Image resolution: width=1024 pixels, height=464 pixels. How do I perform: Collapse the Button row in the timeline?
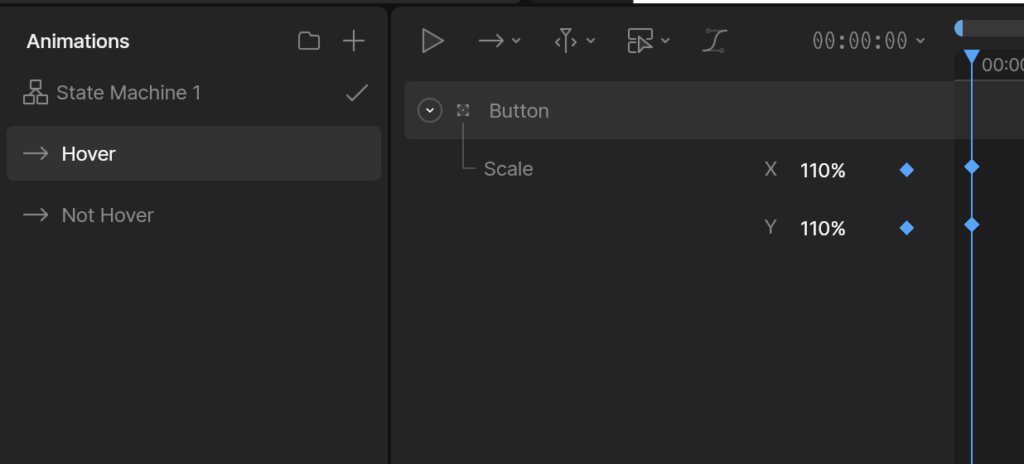[430, 111]
